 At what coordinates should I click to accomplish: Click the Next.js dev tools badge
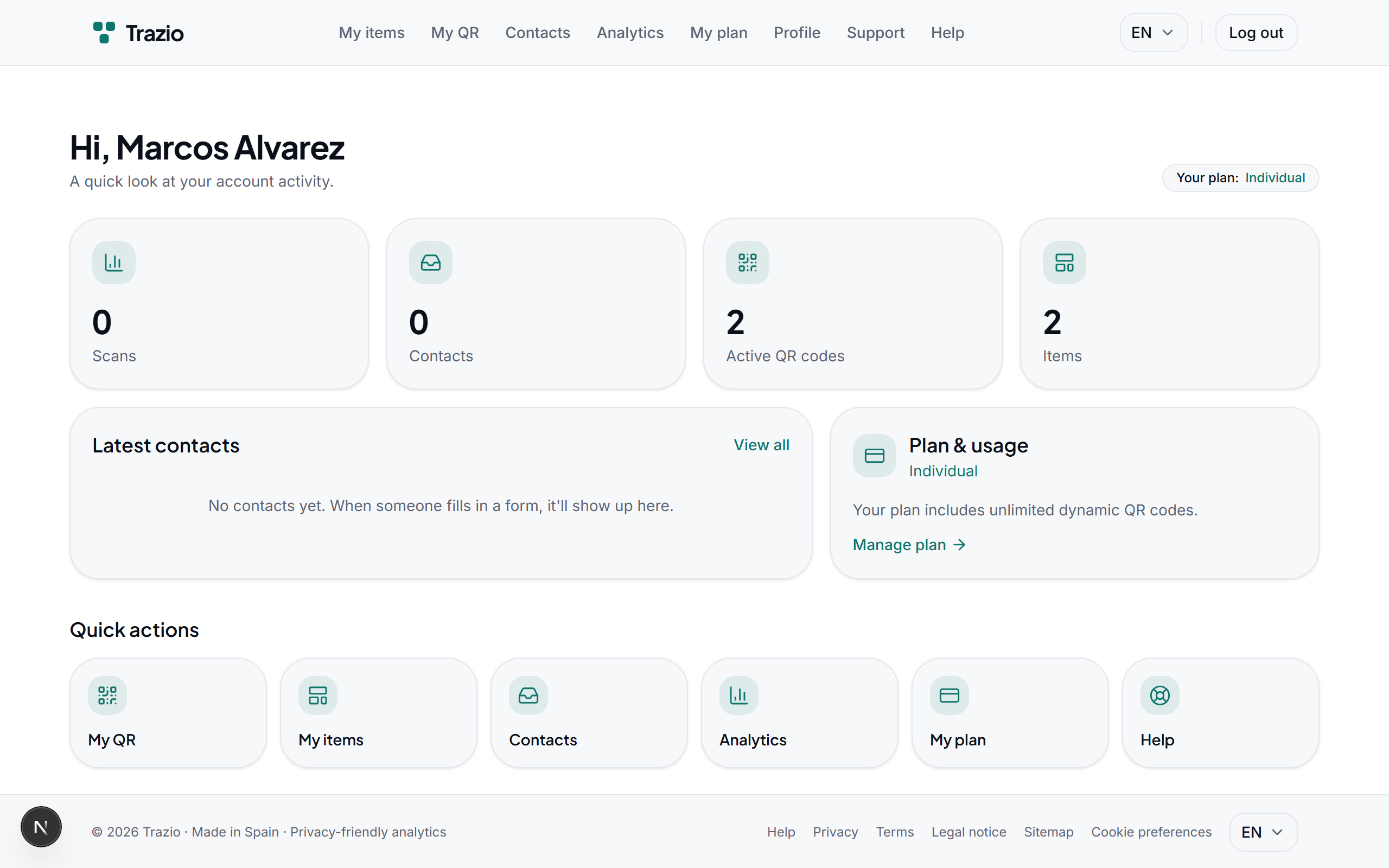41,827
